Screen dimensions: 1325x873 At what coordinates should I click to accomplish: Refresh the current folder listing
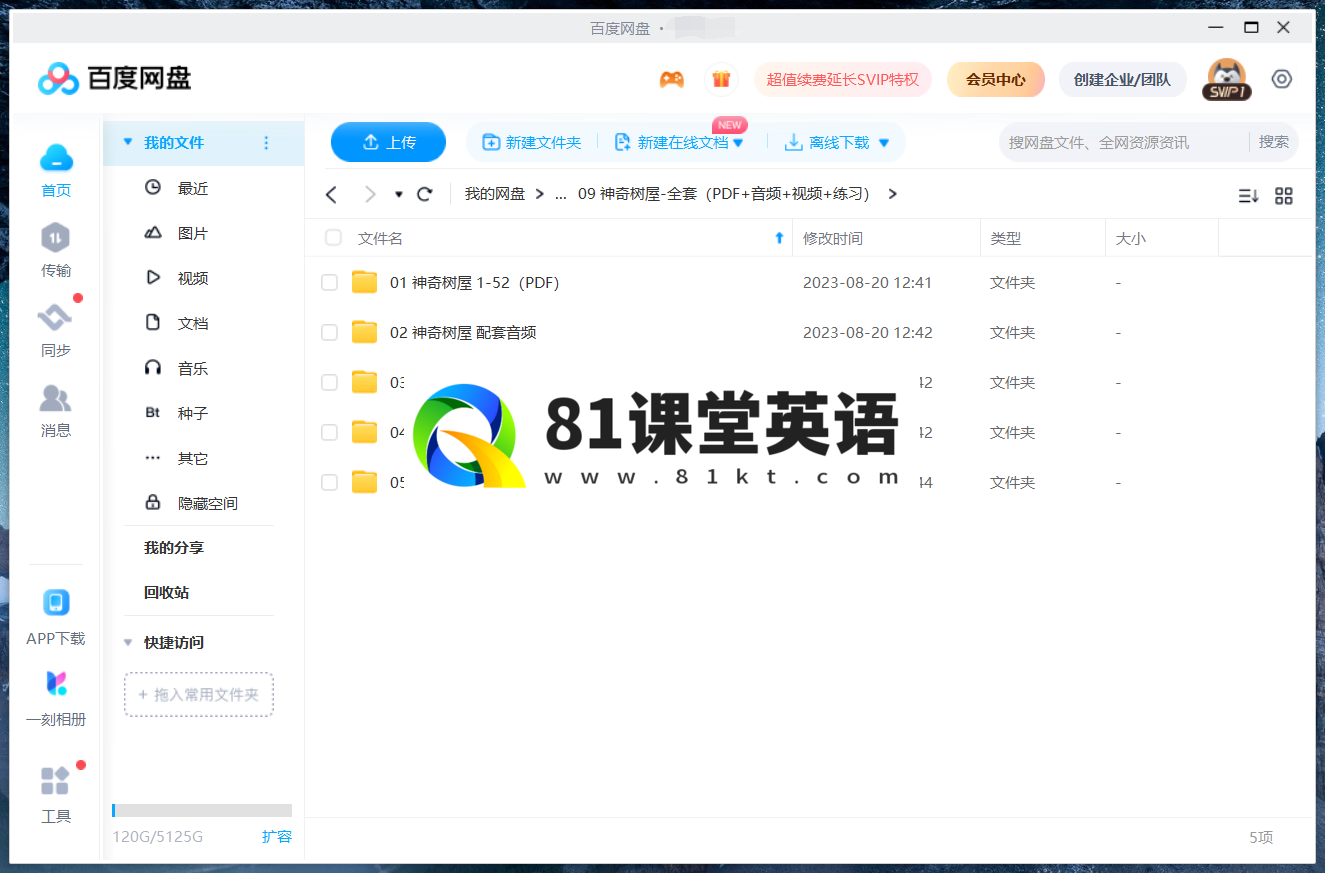425,194
